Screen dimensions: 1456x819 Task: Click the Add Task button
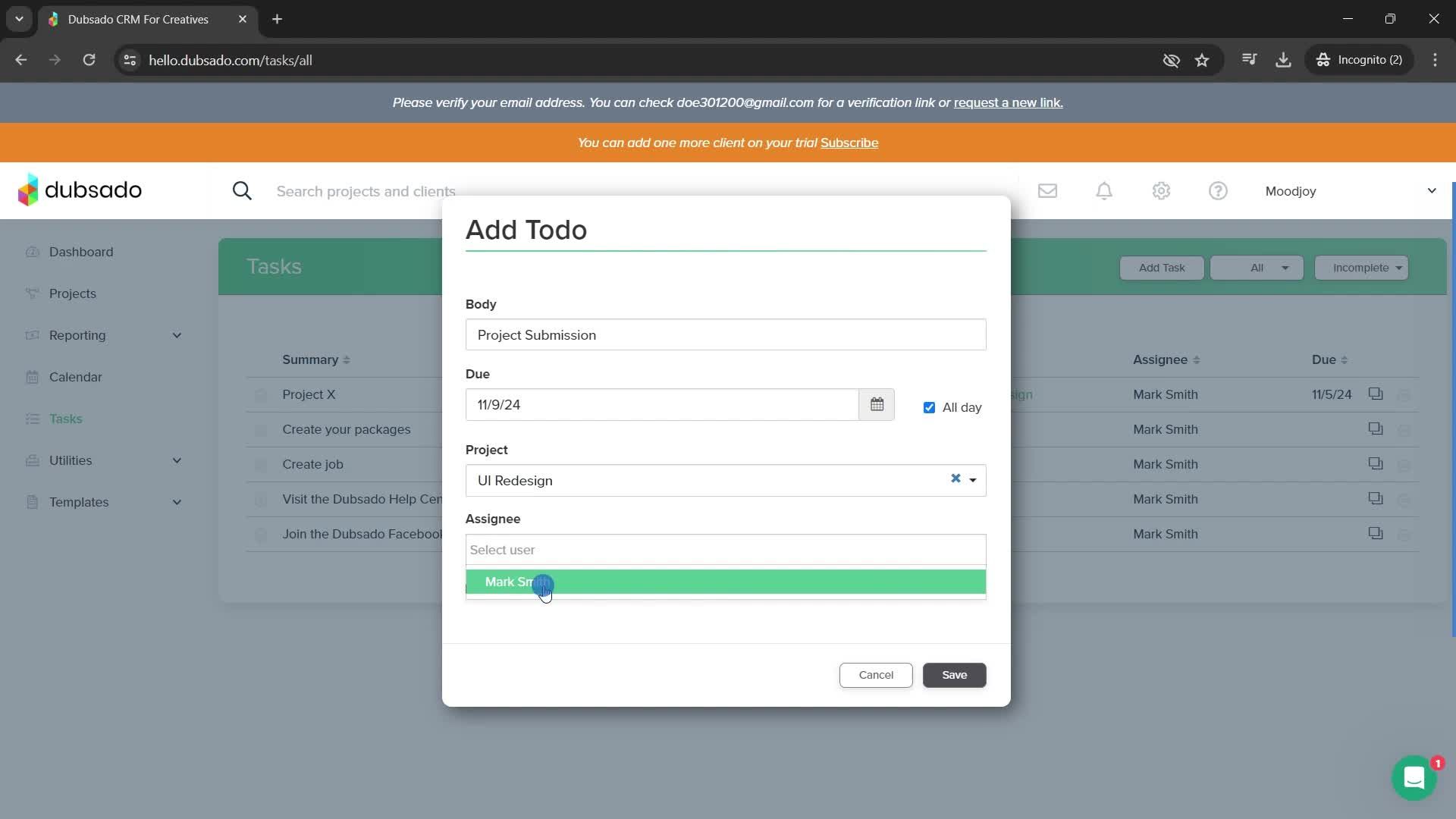[x=1162, y=268]
